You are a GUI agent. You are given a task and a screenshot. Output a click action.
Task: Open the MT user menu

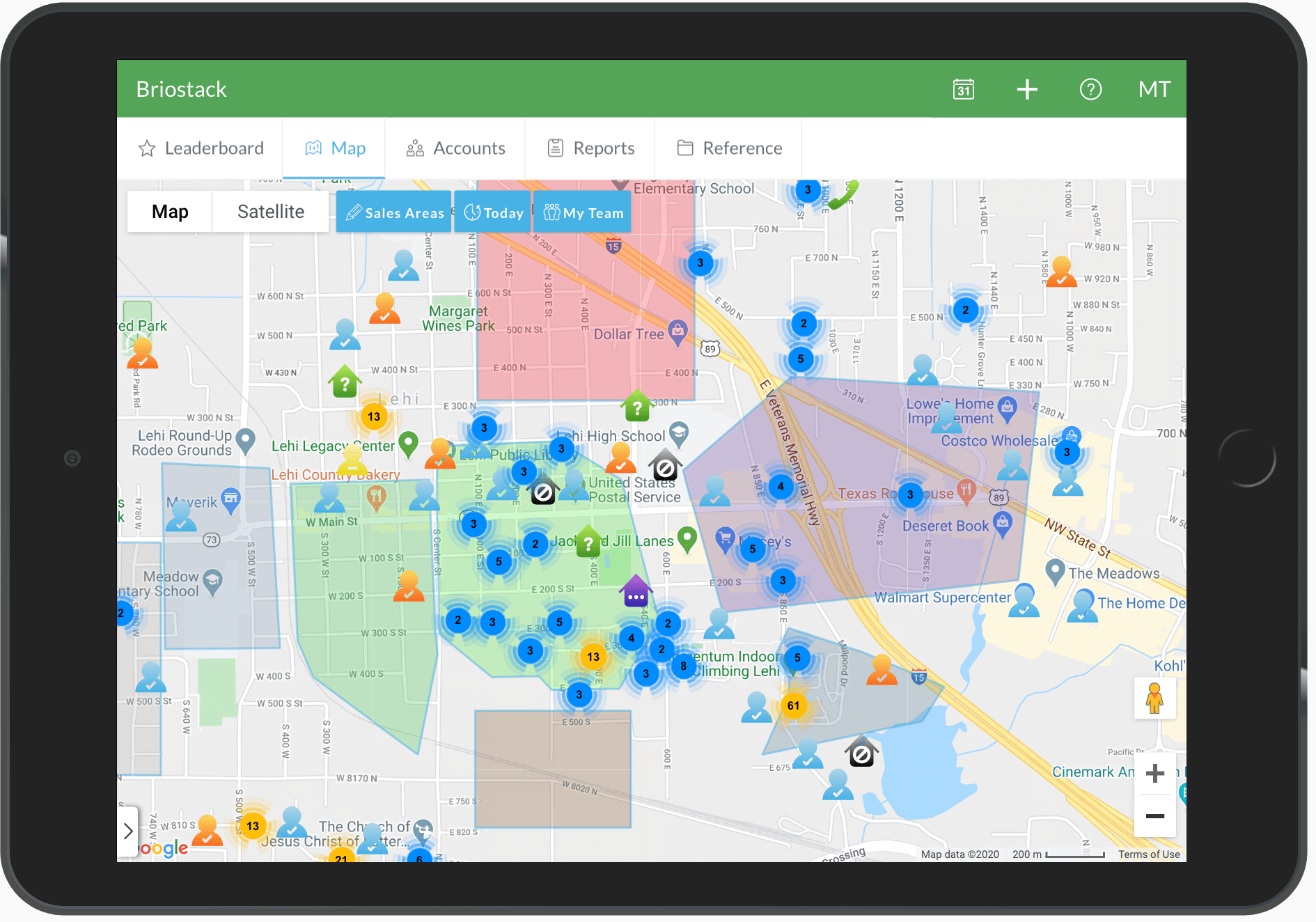click(1154, 89)
